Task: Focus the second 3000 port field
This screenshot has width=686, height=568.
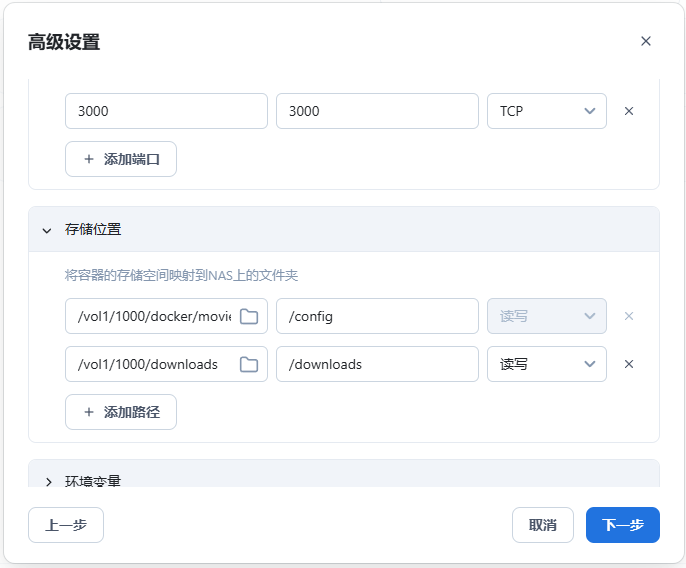Action: pyautogui.click(x=377, y=111)
